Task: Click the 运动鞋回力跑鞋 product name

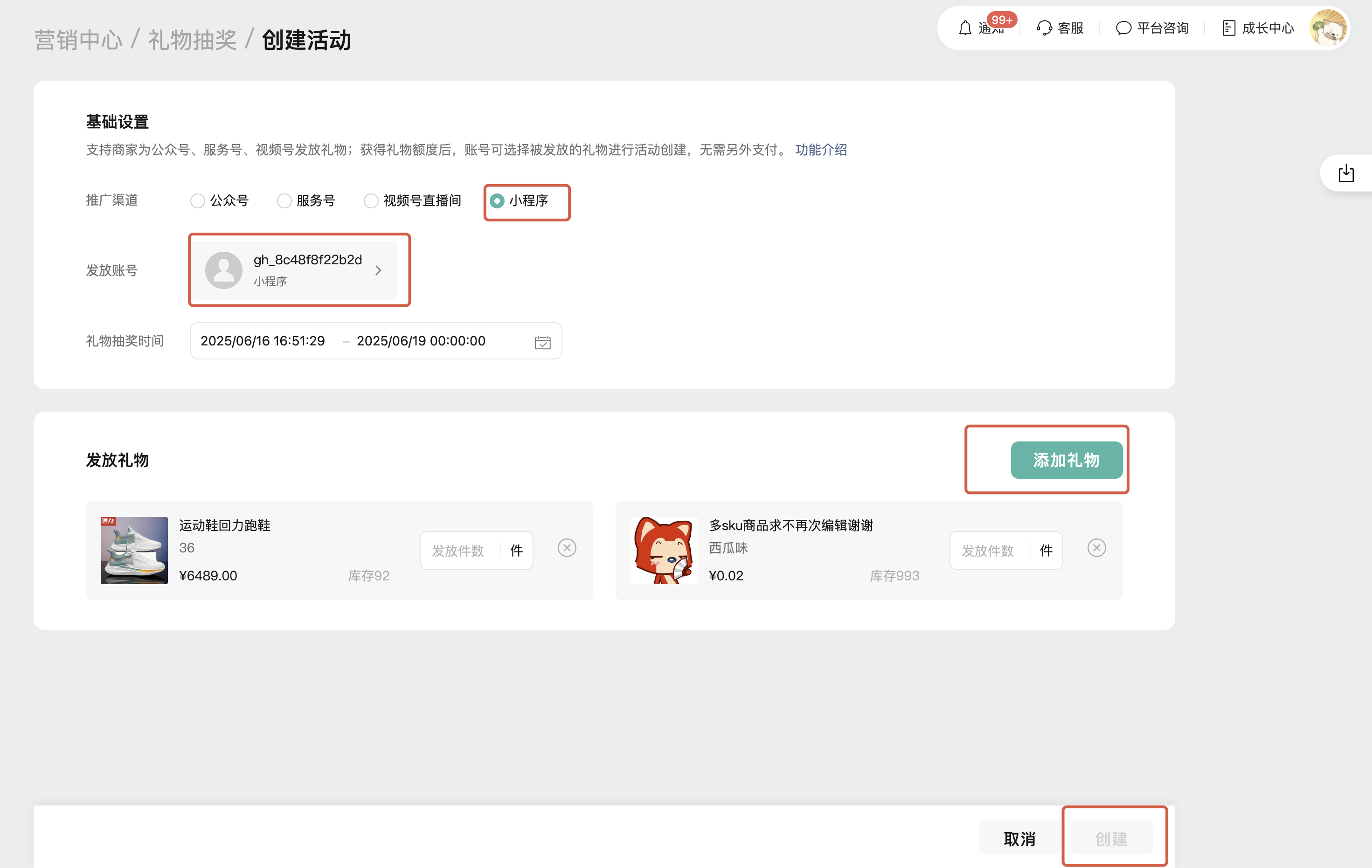Action: 224,525
